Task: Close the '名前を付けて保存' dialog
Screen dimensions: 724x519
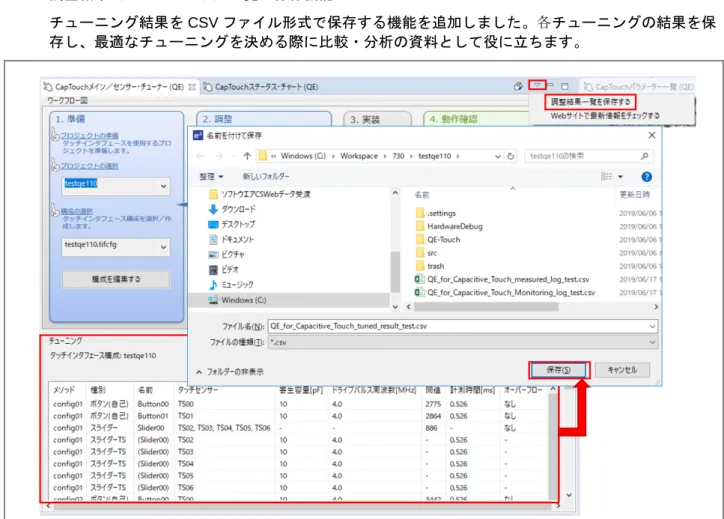Action: 652,135
